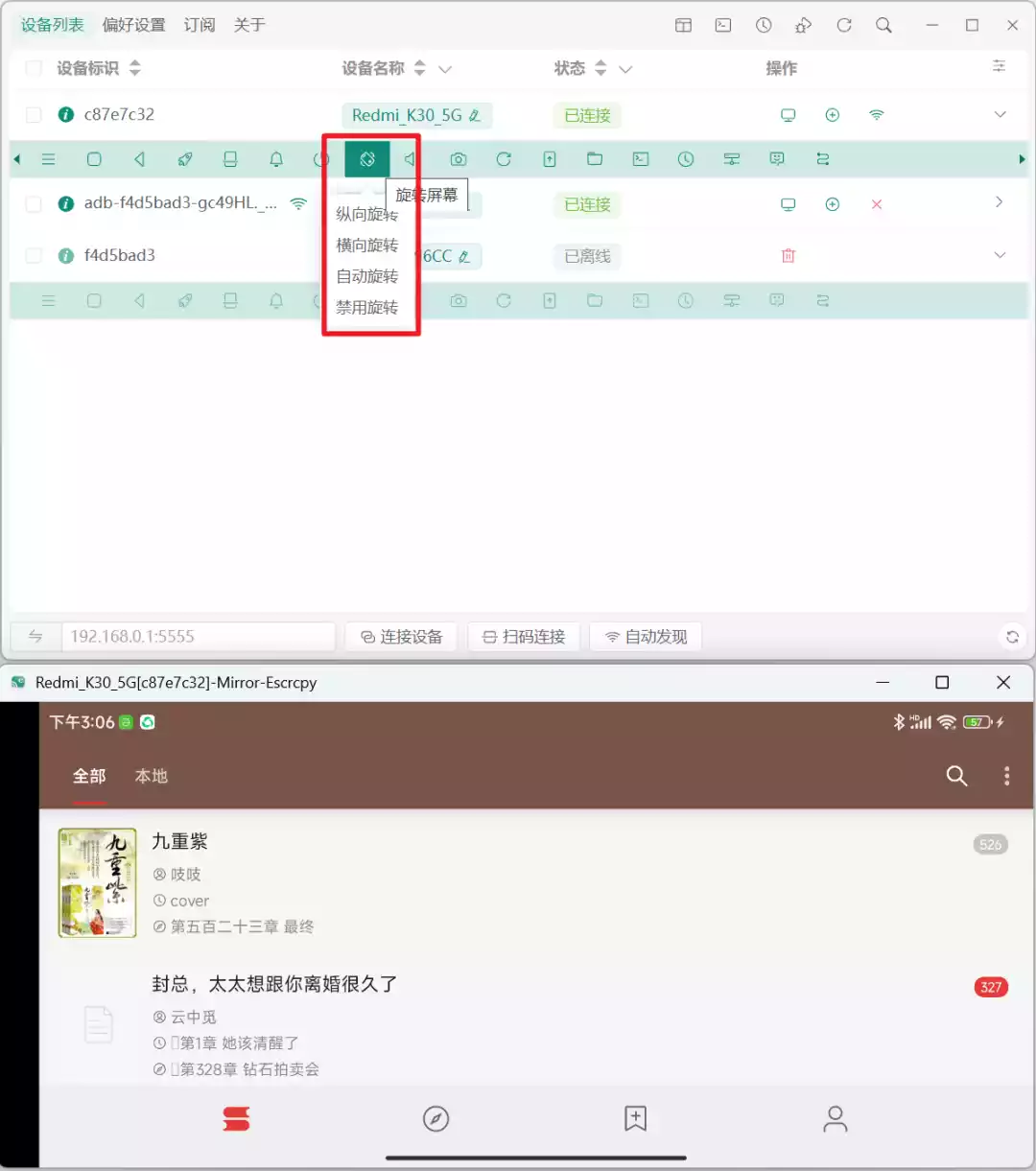Image resolution: width=1036 pixels, height=1171 pixels.
Task: Click the refresh icon in top window toolbar
Action: point(844,25)
